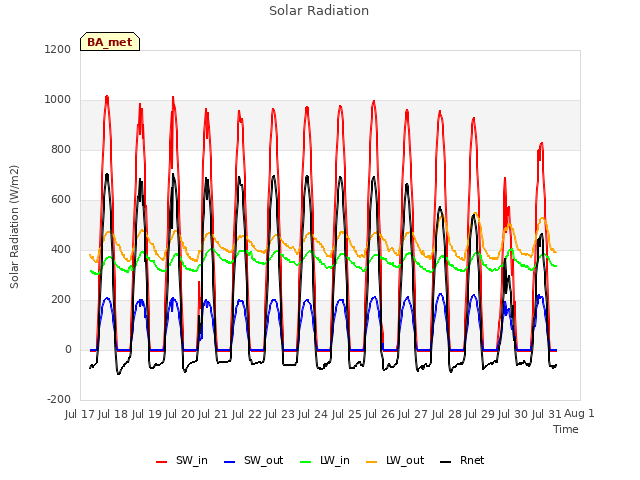Click the -200 y-axis tick label
Viewport: 640px width, 480px height.
click(x=59, y=399)
